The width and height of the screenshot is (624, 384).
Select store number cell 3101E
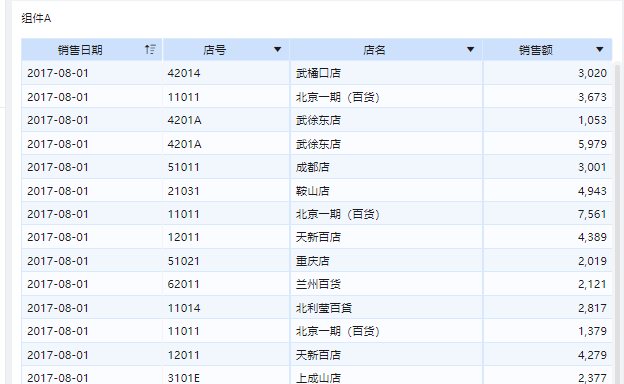tap(226, 376)
